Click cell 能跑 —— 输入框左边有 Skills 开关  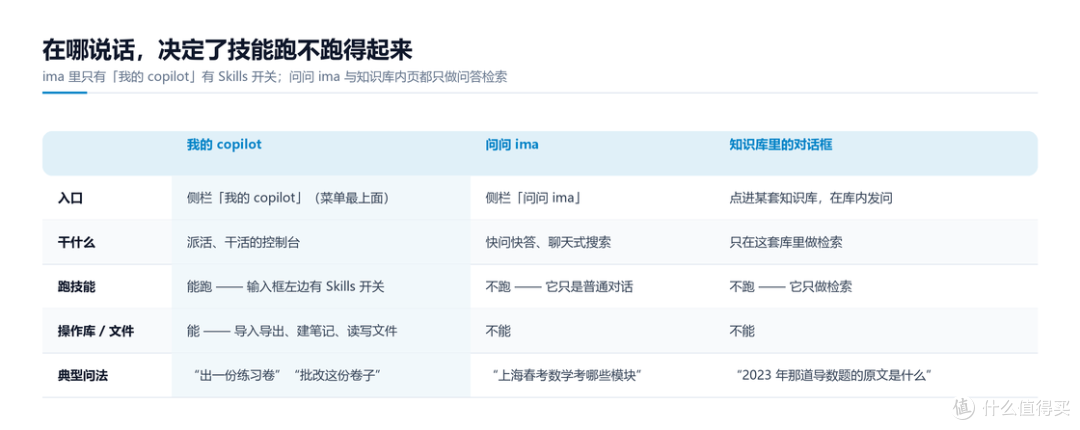point(285,287)
